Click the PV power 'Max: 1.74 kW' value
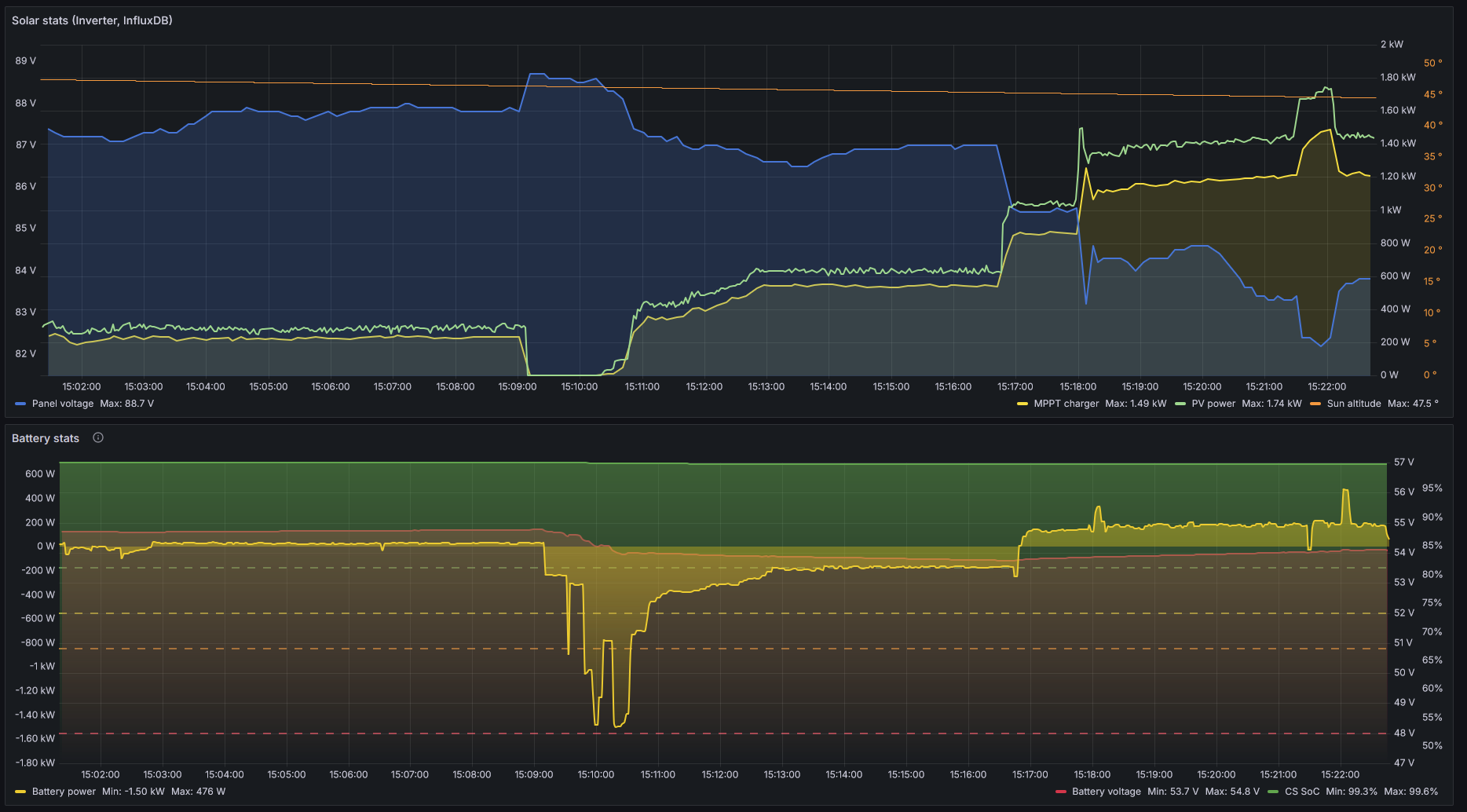Screen dimensions: 1467x812 [1271, 404]
